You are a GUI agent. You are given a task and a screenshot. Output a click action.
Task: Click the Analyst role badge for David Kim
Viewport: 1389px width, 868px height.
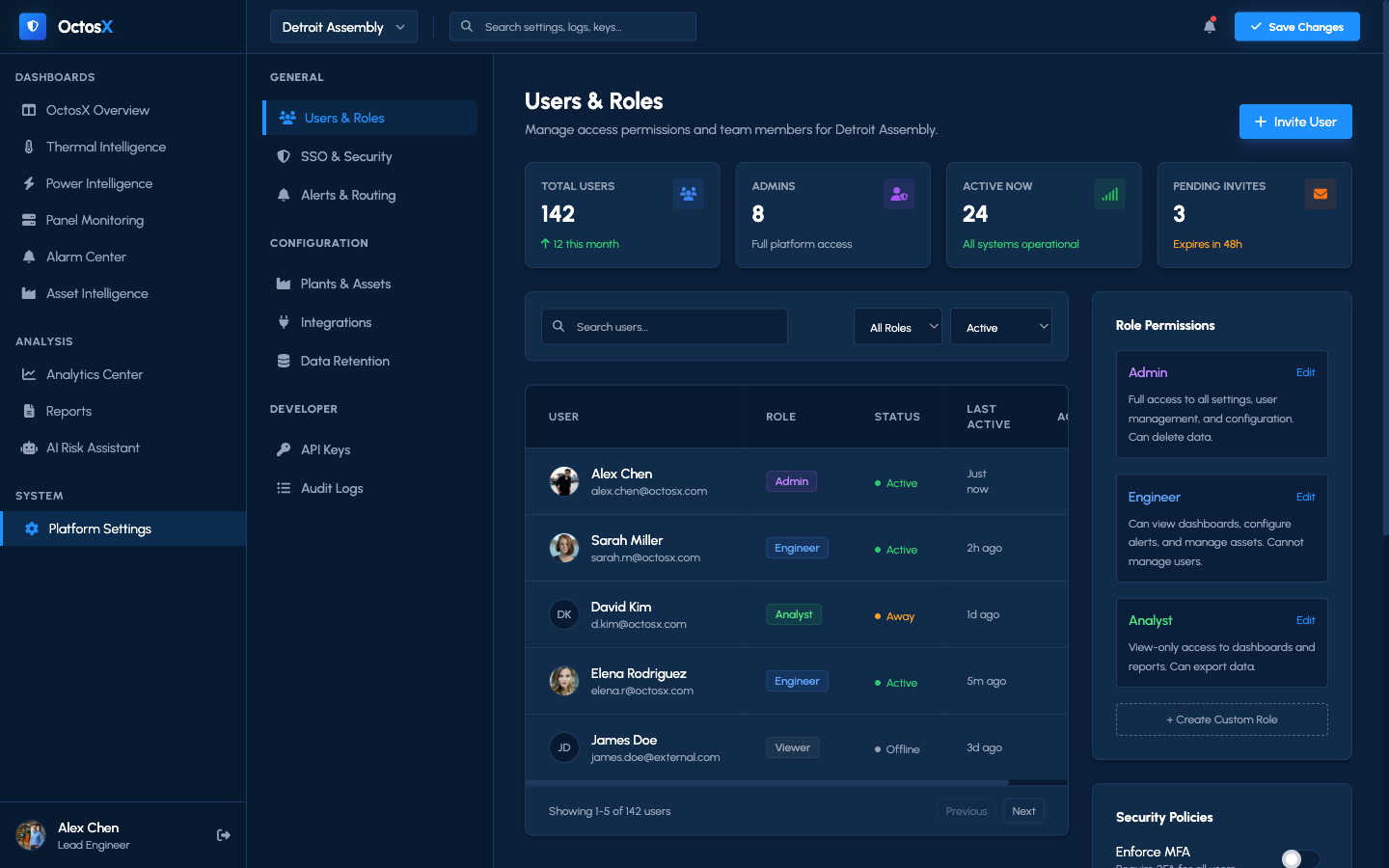[x=794, y=614]
